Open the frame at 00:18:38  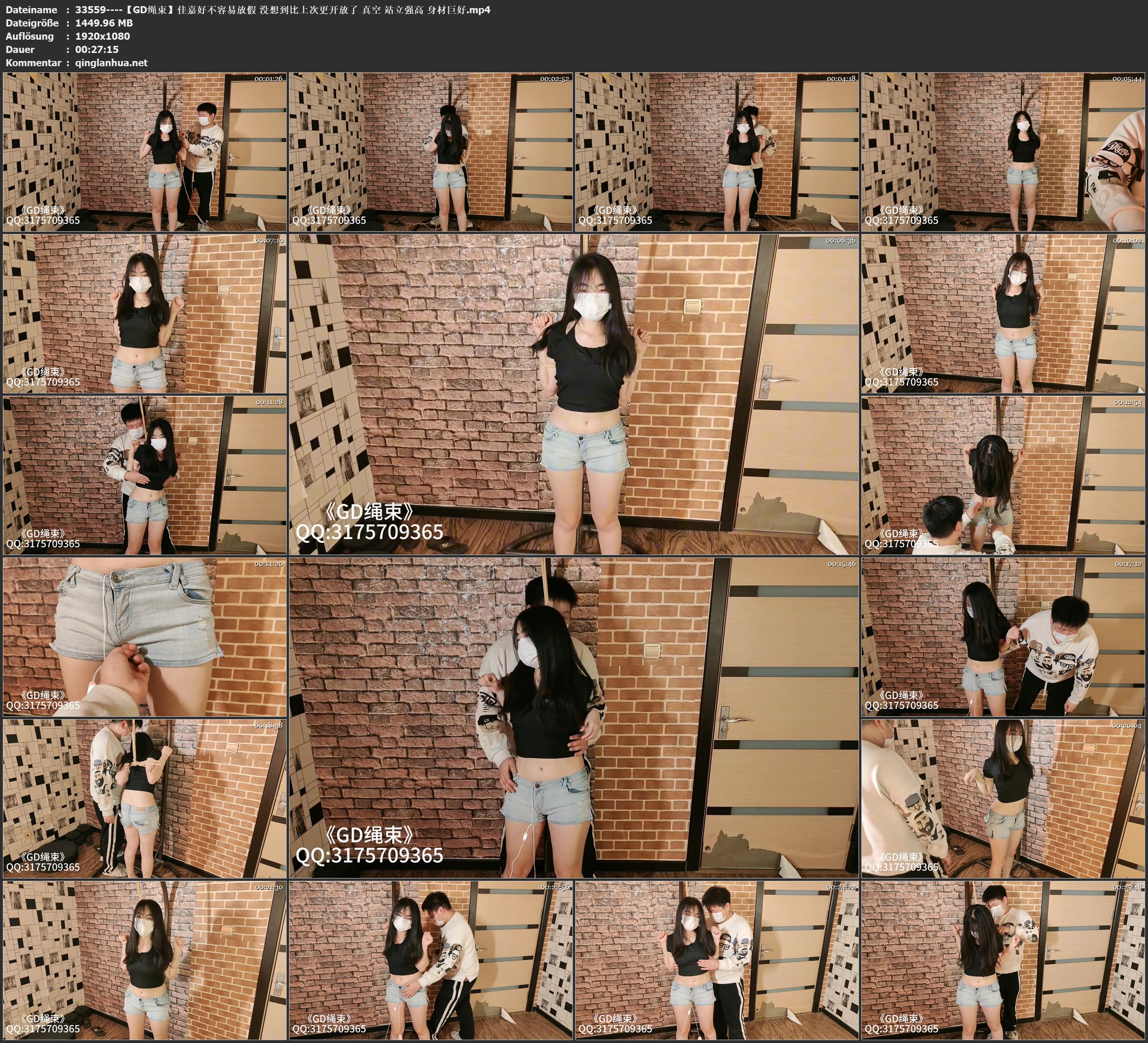(145, 798)
